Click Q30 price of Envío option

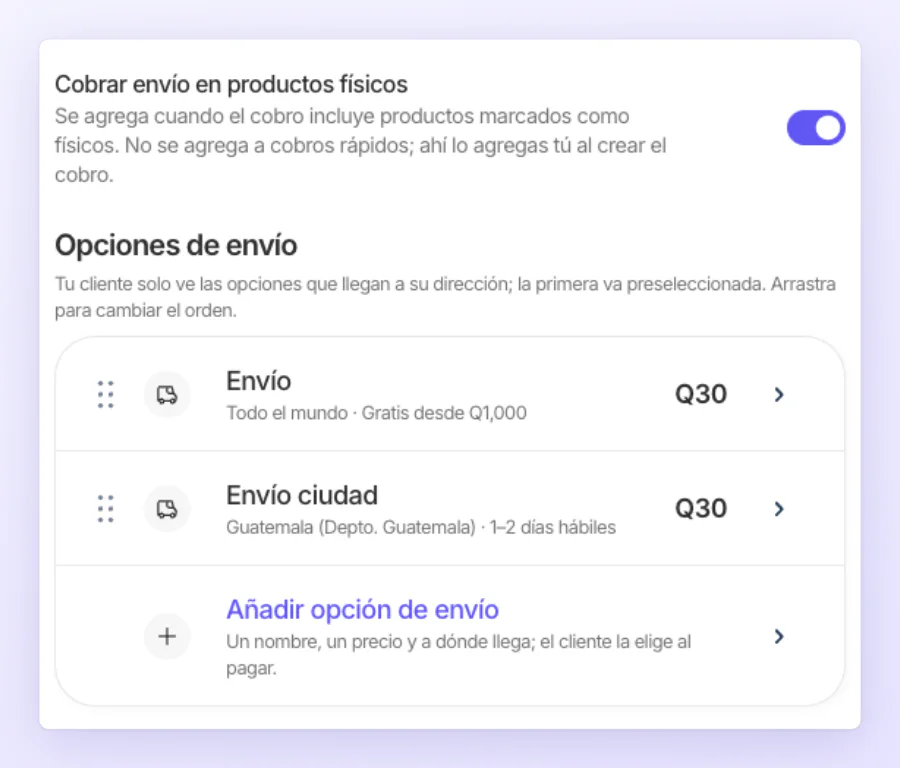click(701, 394)
